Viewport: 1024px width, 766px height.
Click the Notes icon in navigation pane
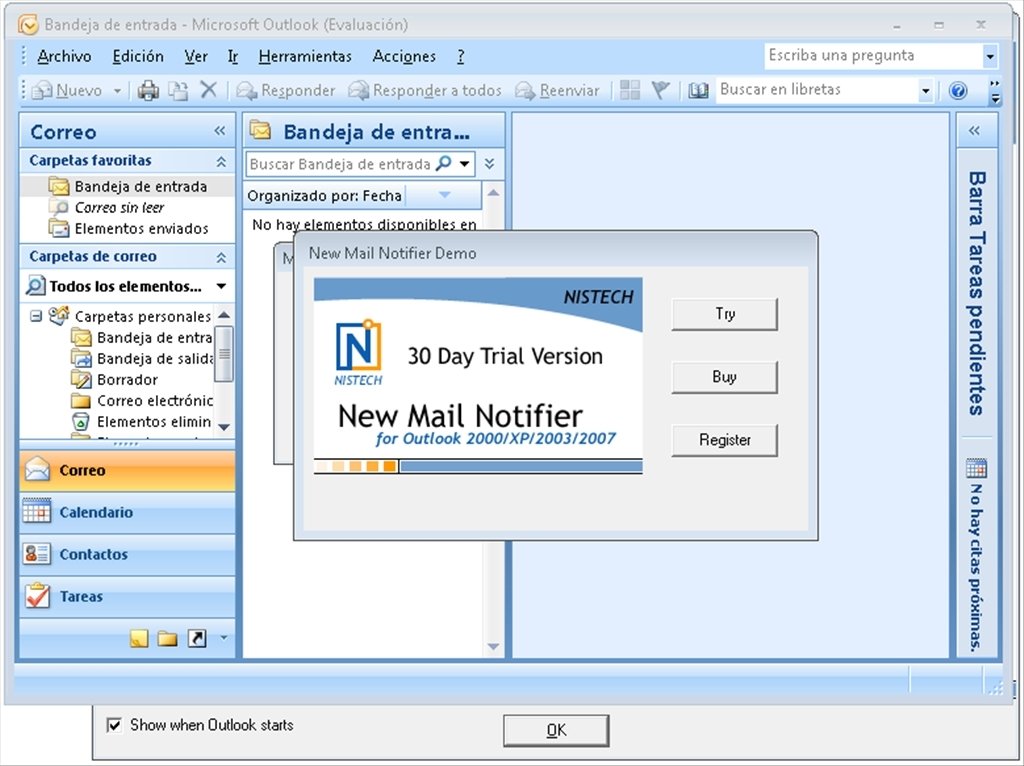point(139,638)
